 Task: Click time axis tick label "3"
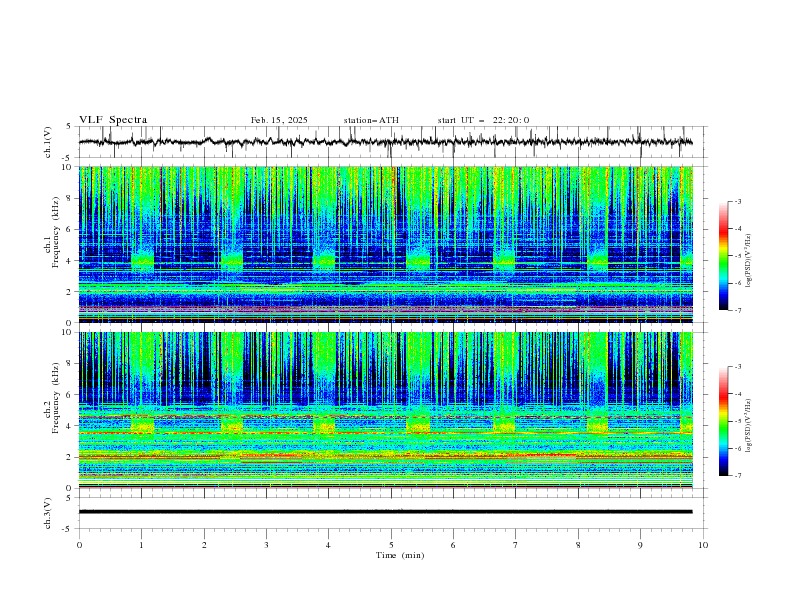tap(266, 545)
